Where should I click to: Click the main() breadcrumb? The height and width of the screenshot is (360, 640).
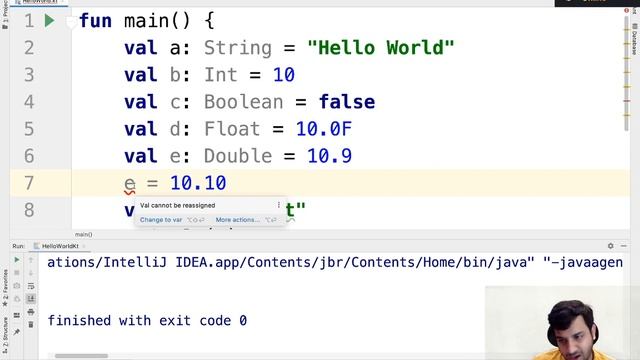[x=84, y=235]
